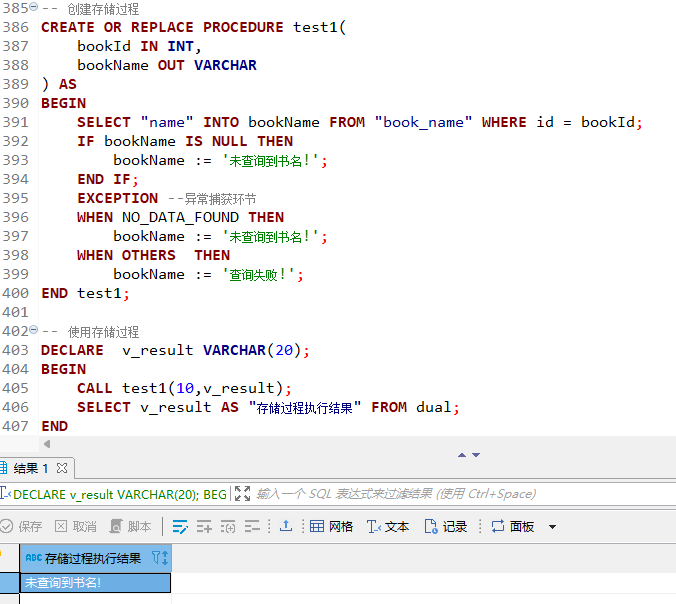Click the expand filter panel icon

click(x=242, y=494)
